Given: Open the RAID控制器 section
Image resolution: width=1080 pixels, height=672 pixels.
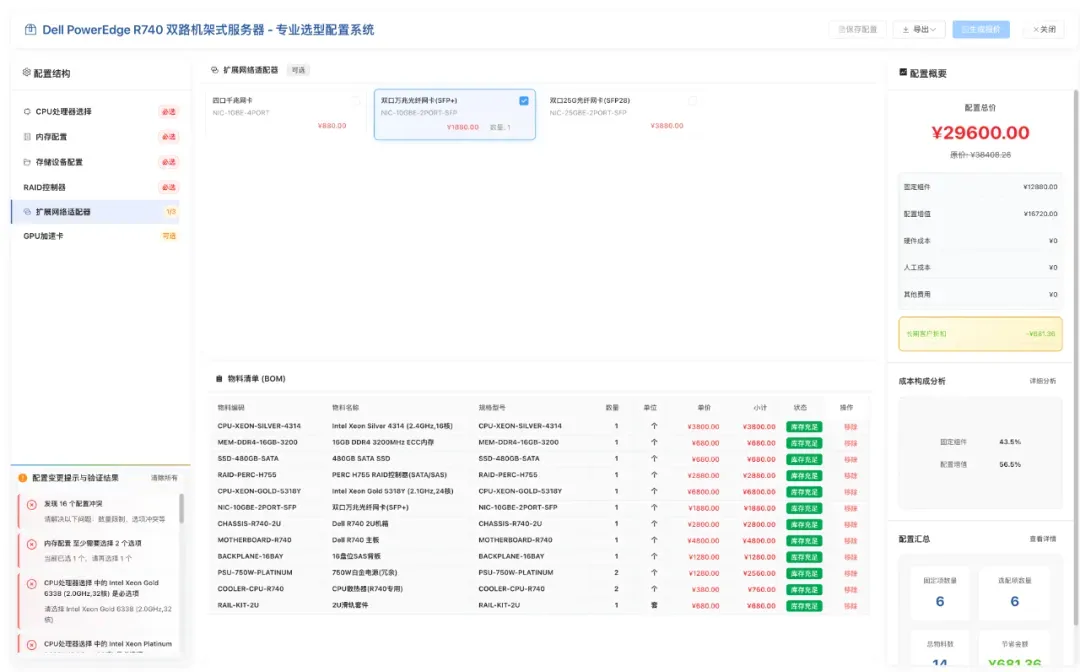Looking at the screenshot, I should click(x=96, y=187).
